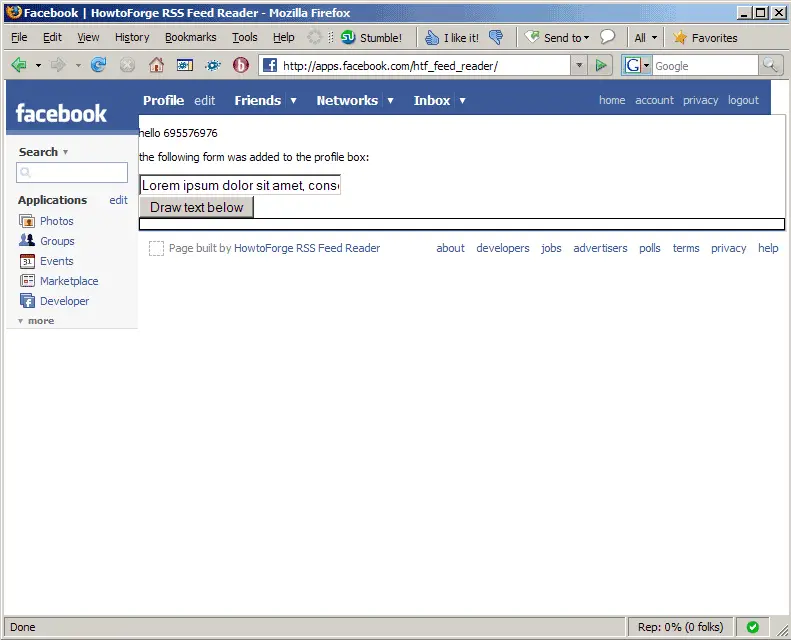
Task: Expand the more applications list
Action: click(x=36, y=321)
